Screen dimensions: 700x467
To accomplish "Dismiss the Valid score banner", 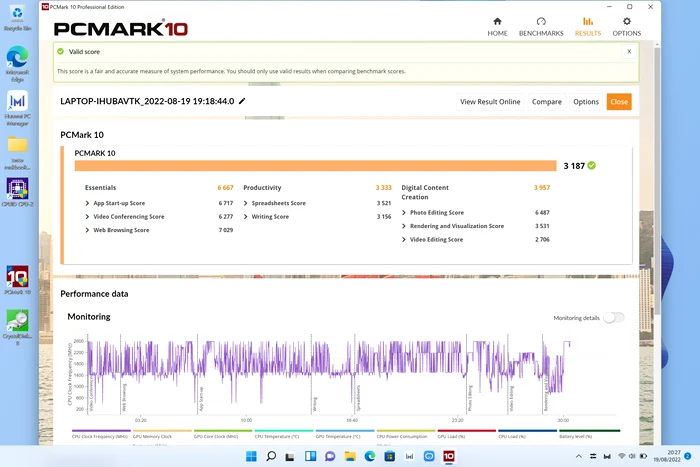I will point(629,51).
